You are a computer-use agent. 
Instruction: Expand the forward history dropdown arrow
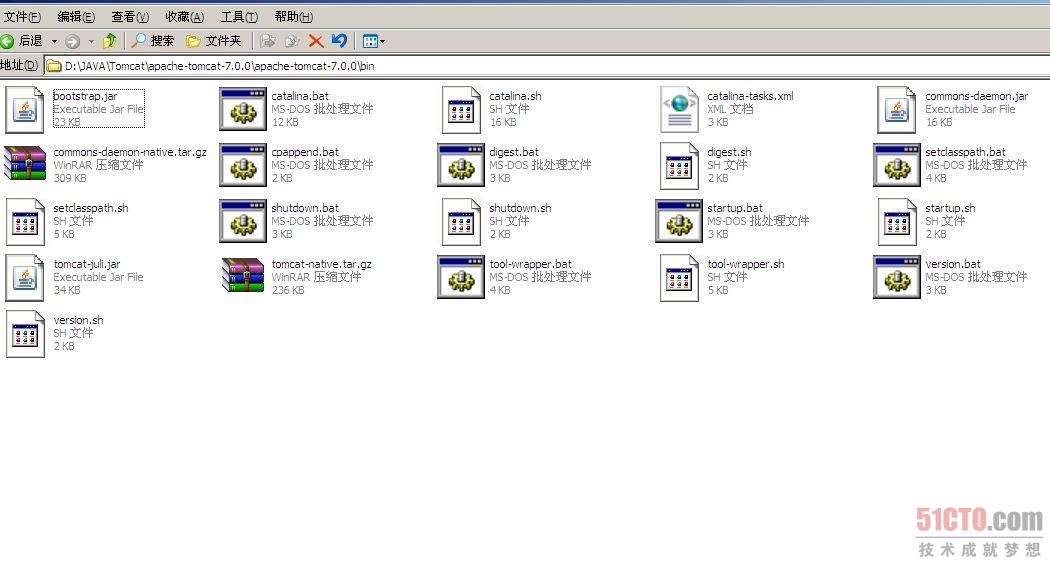point(90,41)
